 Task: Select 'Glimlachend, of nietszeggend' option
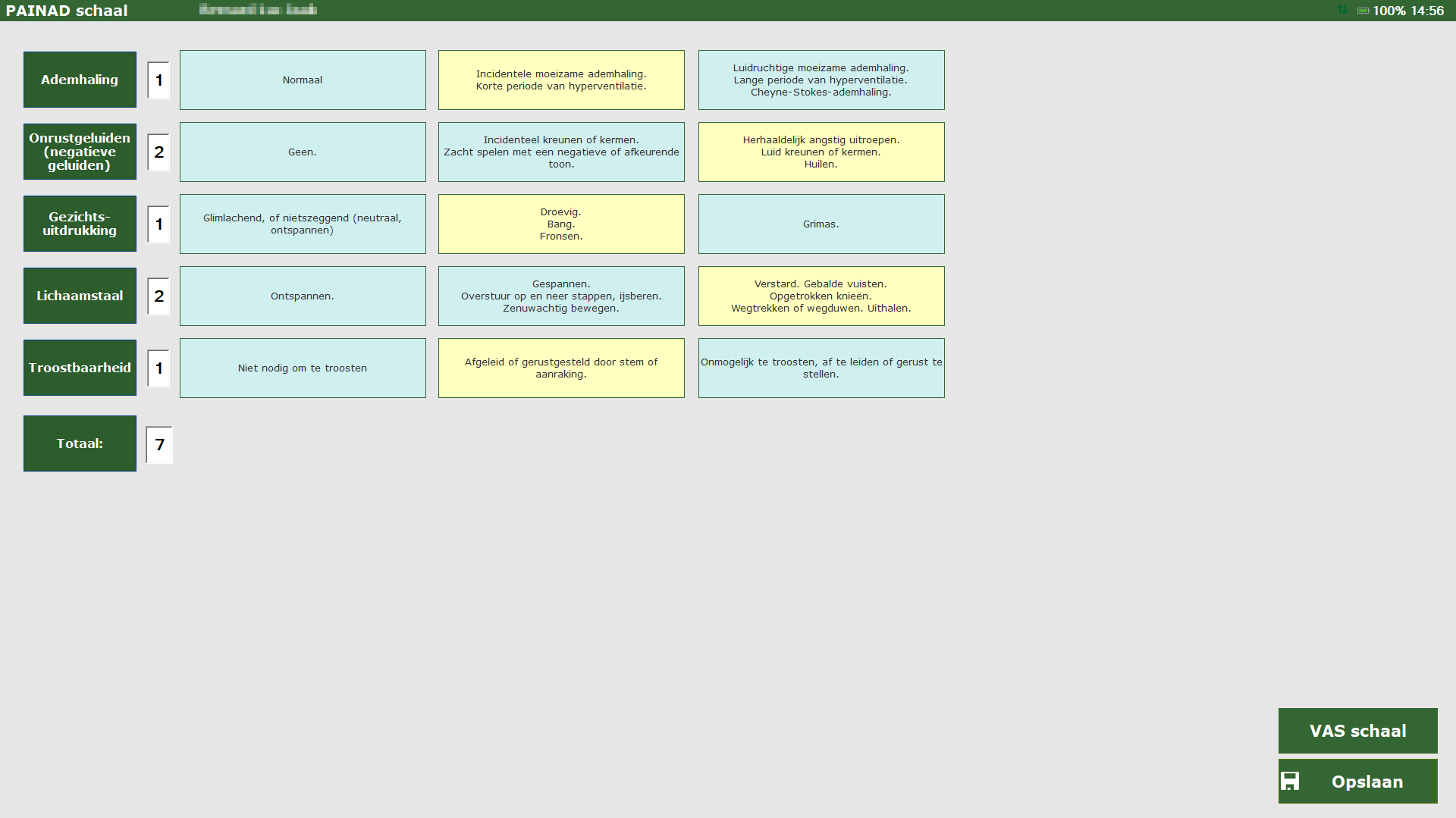tap(303, 224)
